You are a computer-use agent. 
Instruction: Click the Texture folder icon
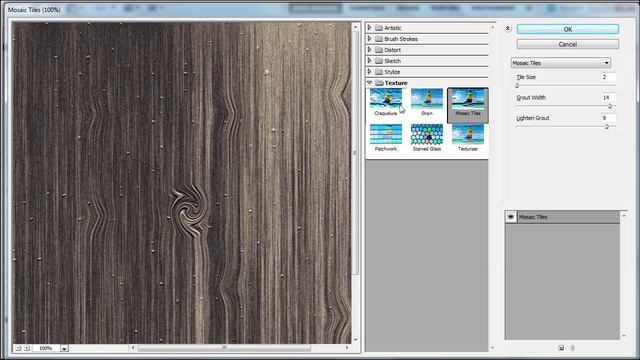(379, 83)
